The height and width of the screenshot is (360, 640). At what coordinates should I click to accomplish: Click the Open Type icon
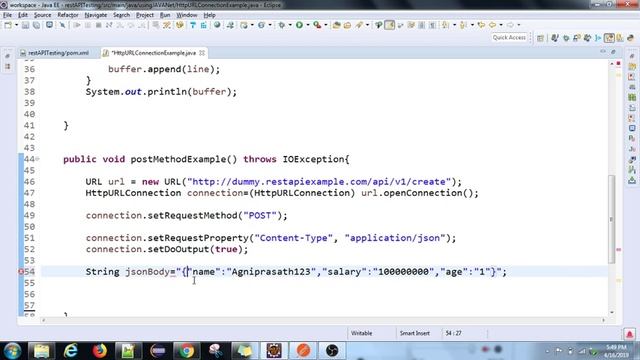point(336,25)
